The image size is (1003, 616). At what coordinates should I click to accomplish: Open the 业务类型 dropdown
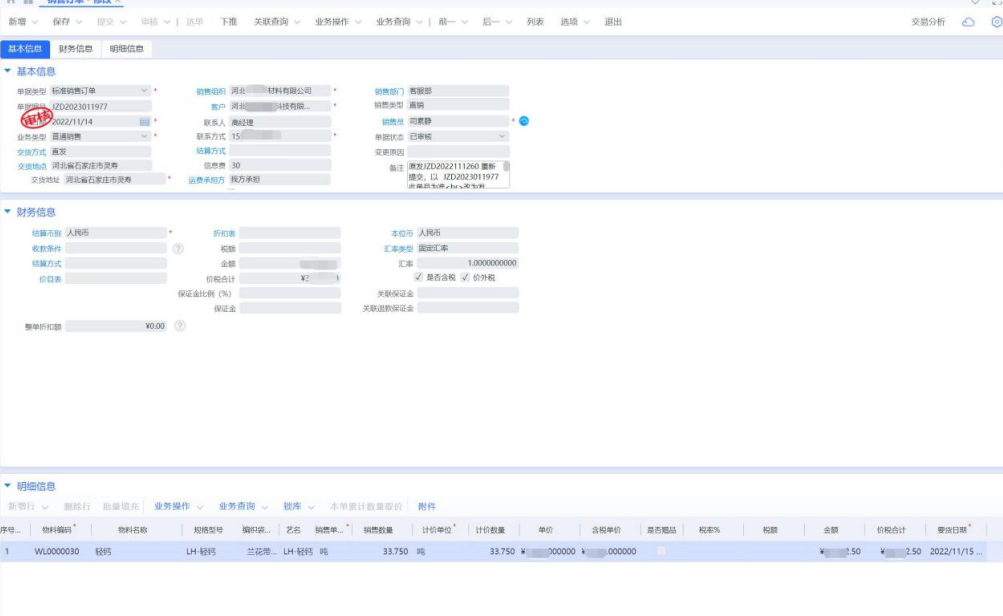[144, 136]
